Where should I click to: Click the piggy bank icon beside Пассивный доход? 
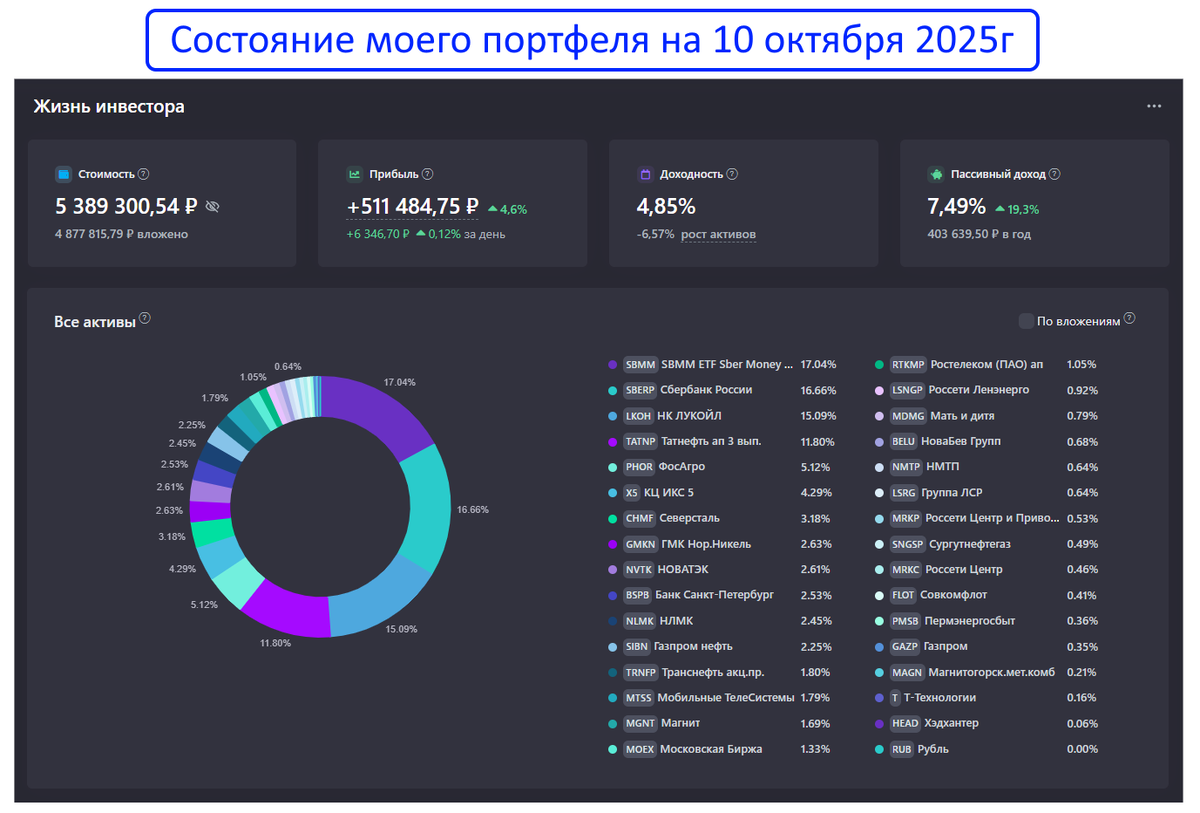[x=936, y=174]
